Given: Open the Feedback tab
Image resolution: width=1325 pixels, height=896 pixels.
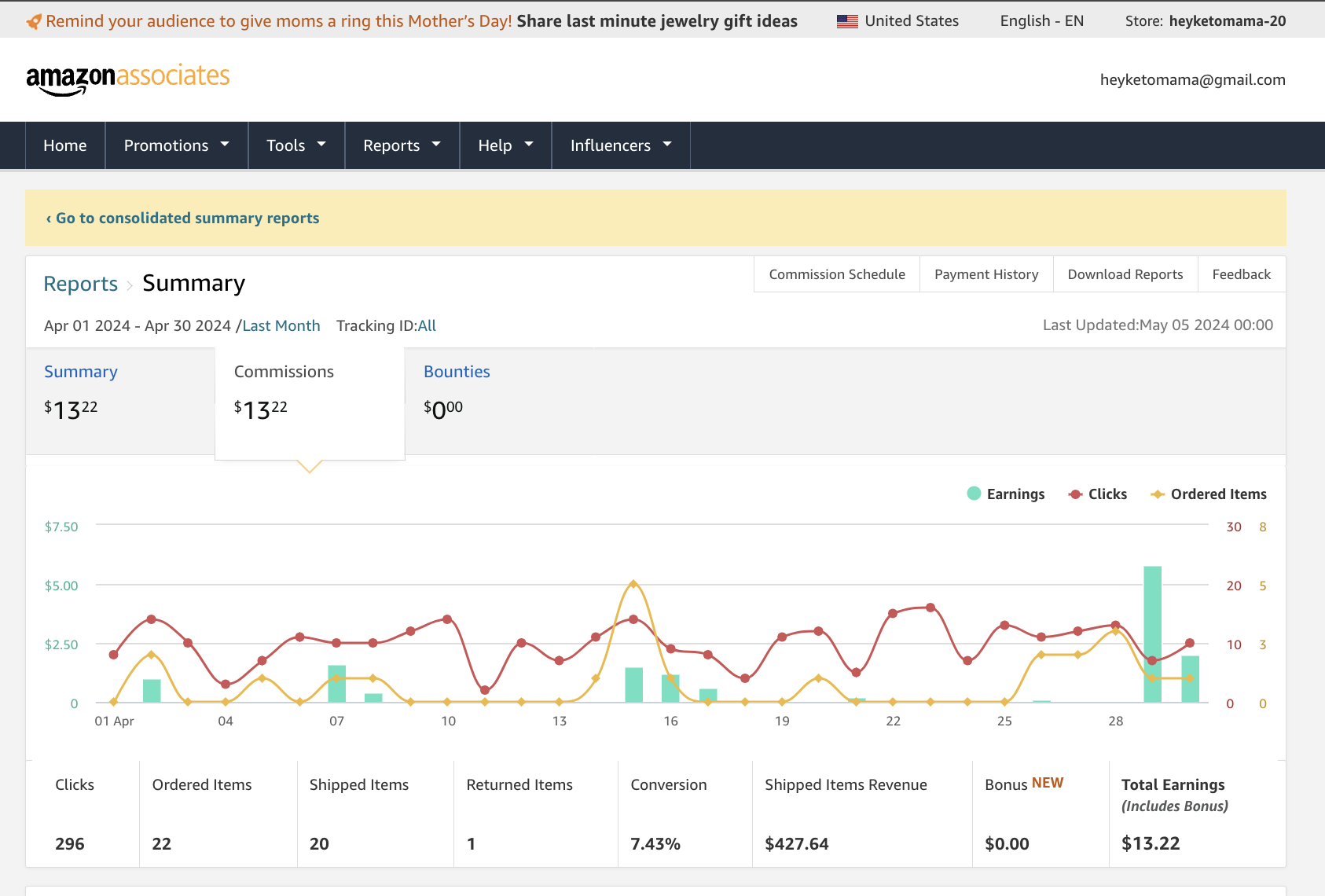Looking at the screenshot, I should 1241,274.
